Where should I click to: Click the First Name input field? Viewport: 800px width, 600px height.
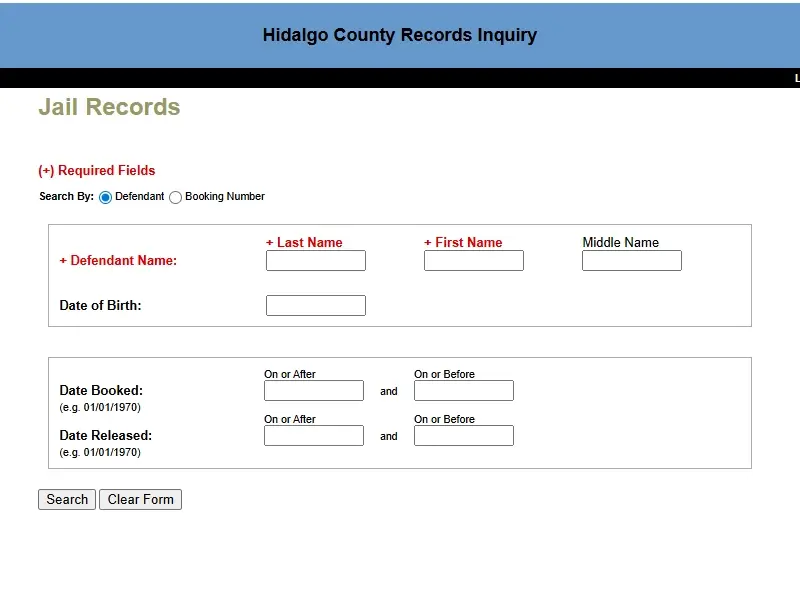pyautogui.click(x=473, y=260)
